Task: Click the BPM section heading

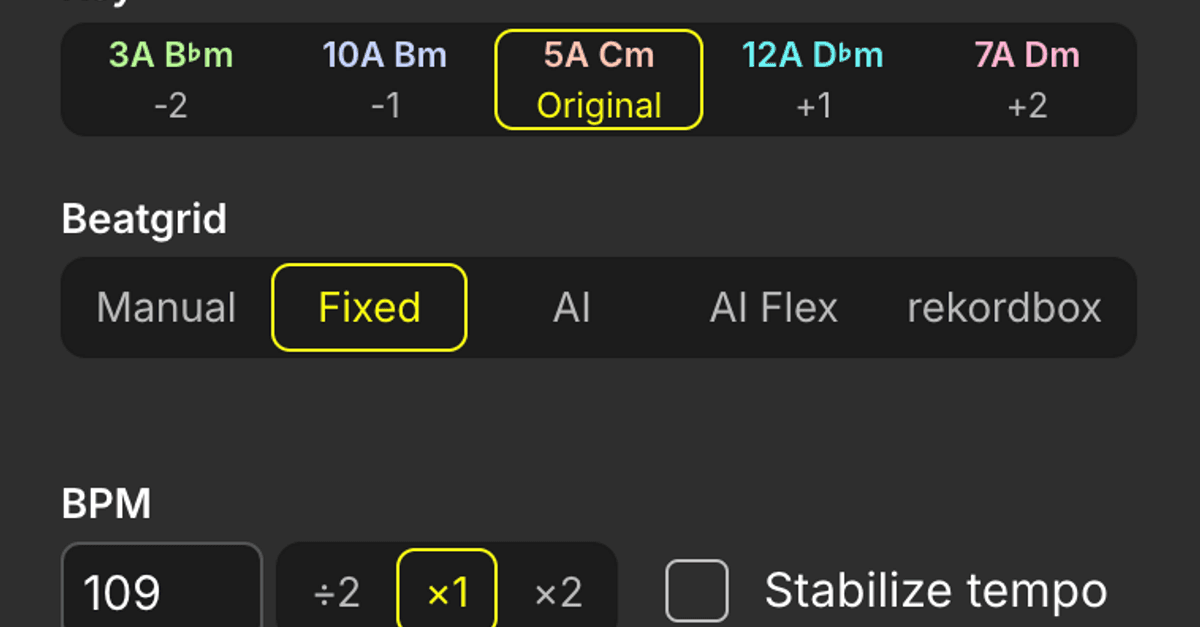Action: pyautogui.click(x=106, y=505)
